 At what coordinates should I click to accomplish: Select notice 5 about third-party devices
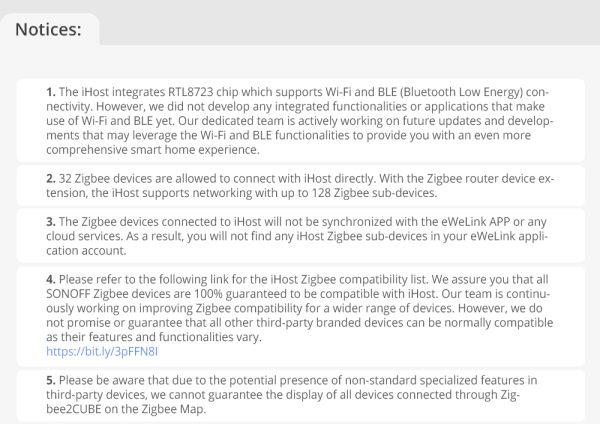300,394
